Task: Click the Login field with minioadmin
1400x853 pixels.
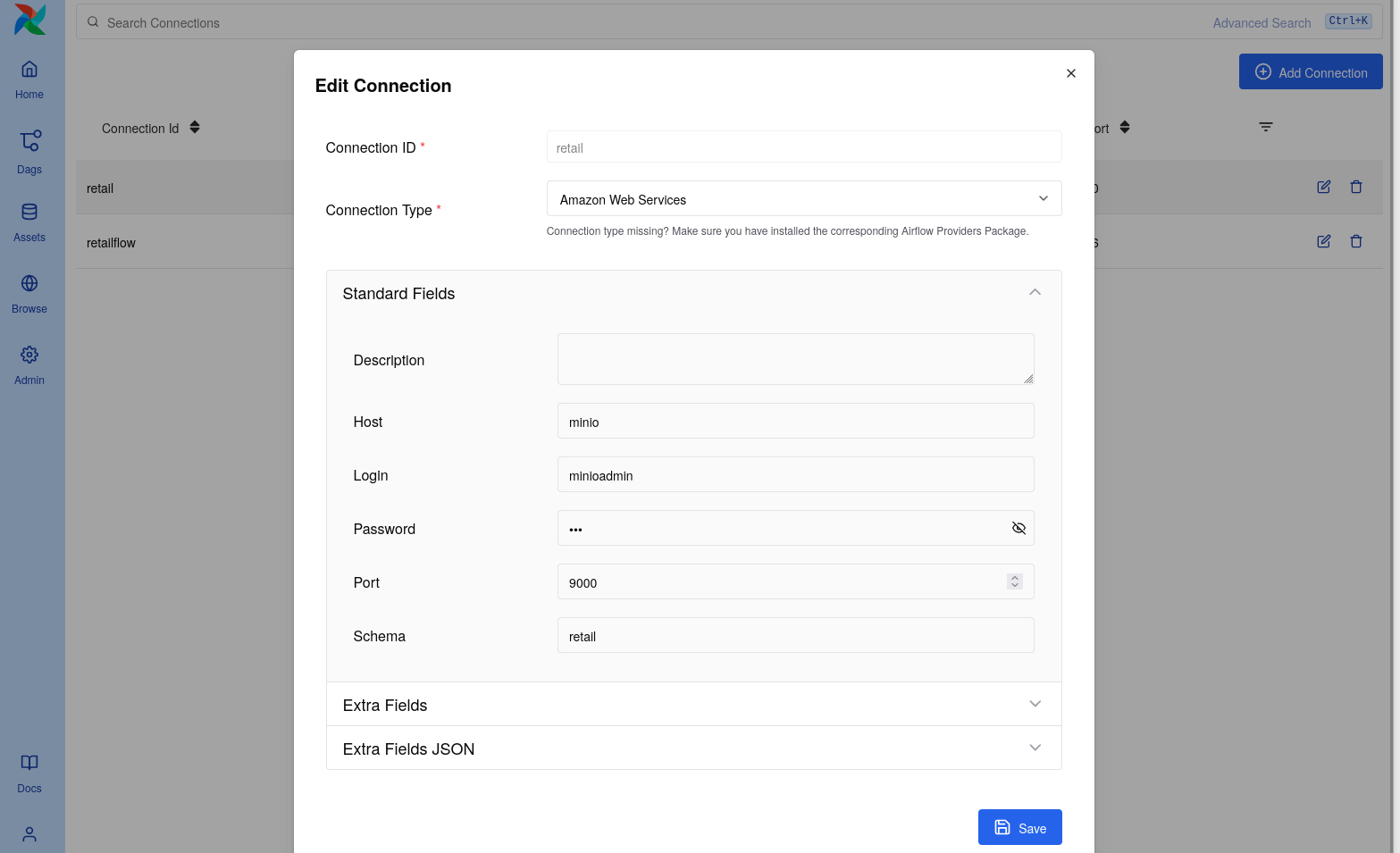Action: 796,474
